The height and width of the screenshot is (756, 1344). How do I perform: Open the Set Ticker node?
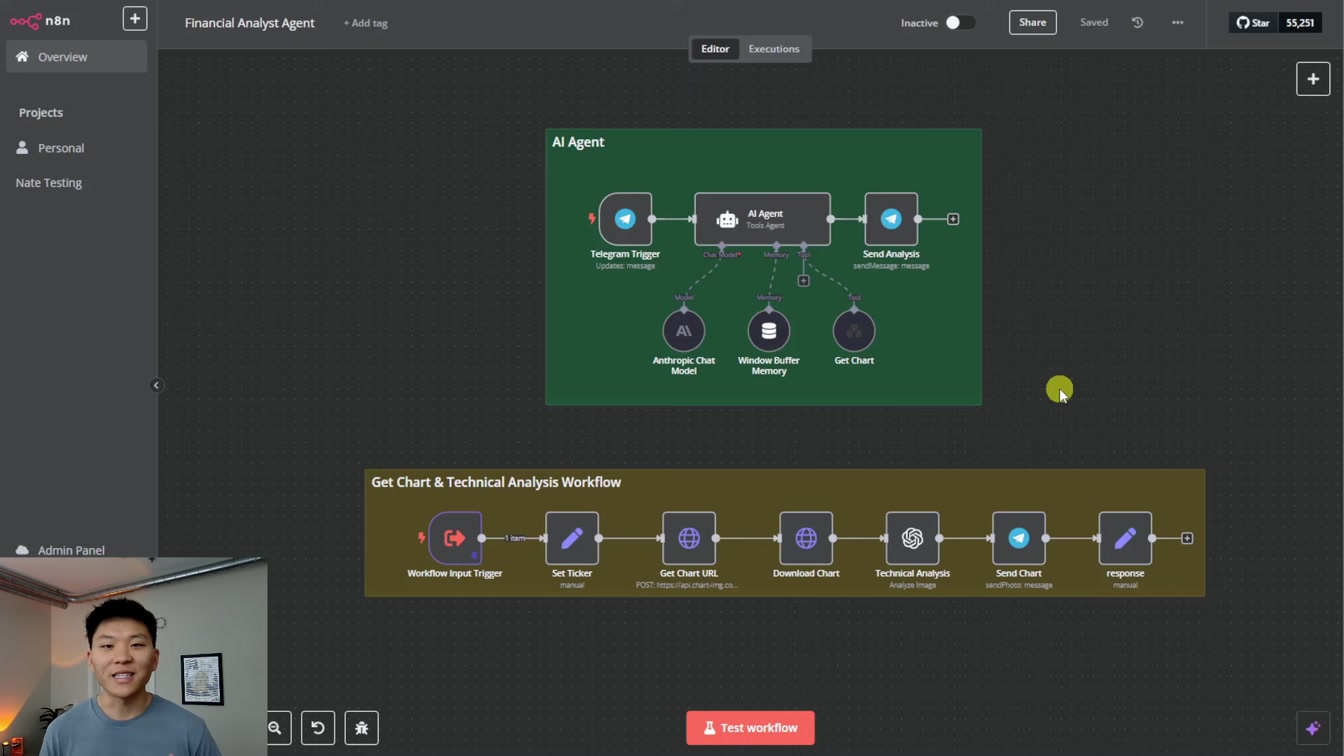pos(572,538)
